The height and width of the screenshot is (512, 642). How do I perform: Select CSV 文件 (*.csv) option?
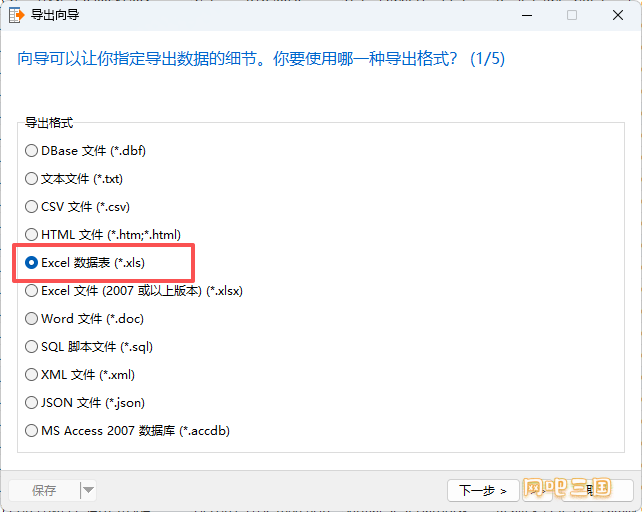77,206
